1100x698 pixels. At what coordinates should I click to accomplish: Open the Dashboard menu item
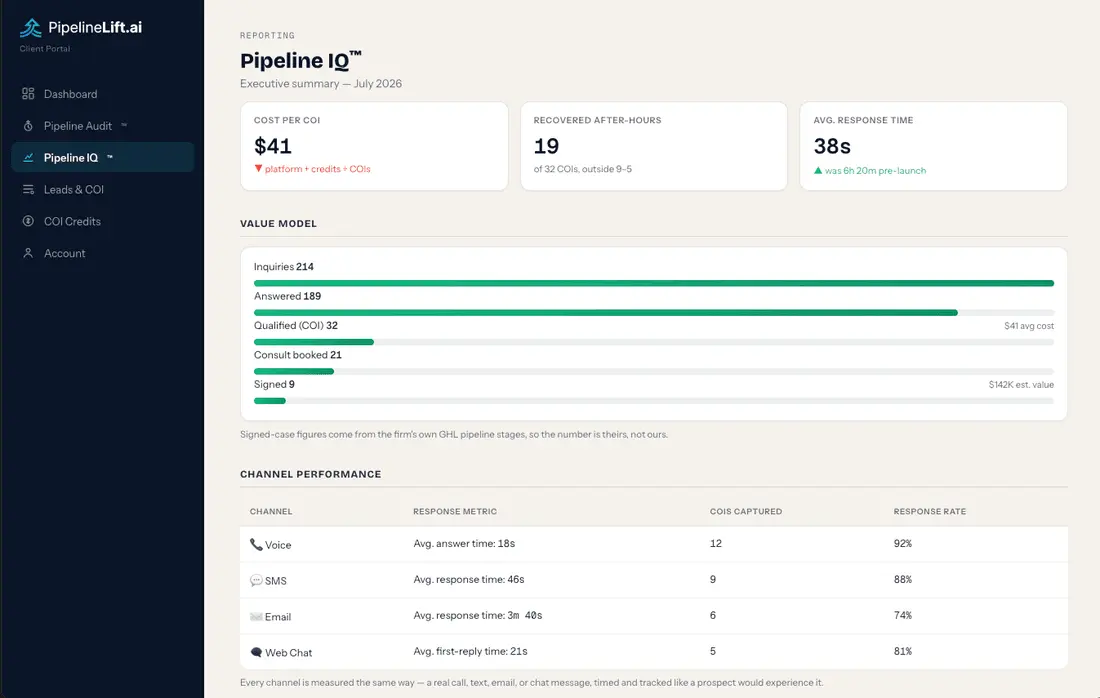[102, 93]
